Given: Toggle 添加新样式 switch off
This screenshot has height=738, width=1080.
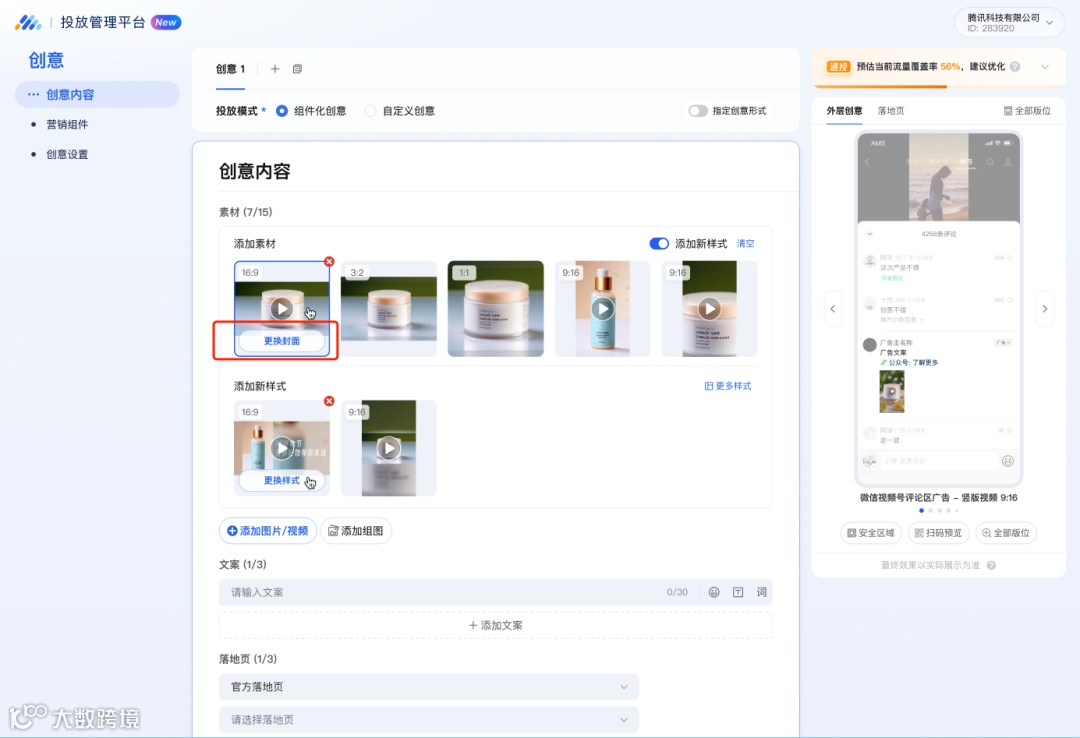Looking at the screenshot, I should pos(659,243).
